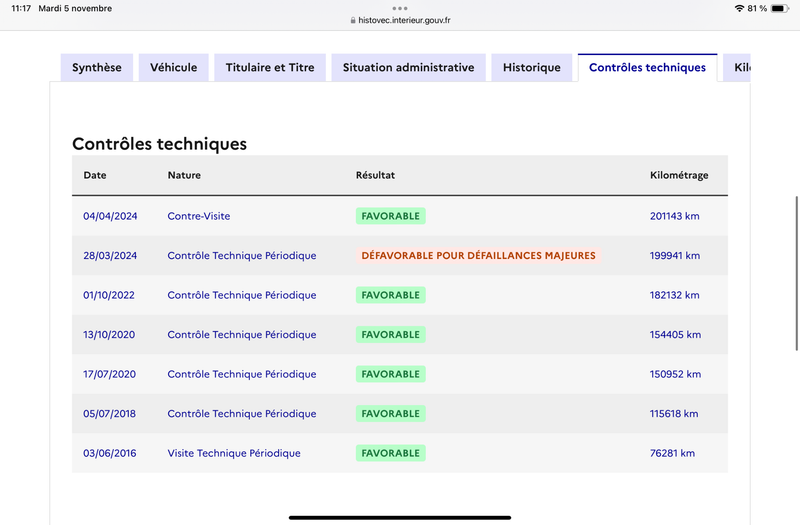Screen dimensions: 800x525
Task: Open the Synthèse tab
Action: pyautogui.click(x=96, y=67)
